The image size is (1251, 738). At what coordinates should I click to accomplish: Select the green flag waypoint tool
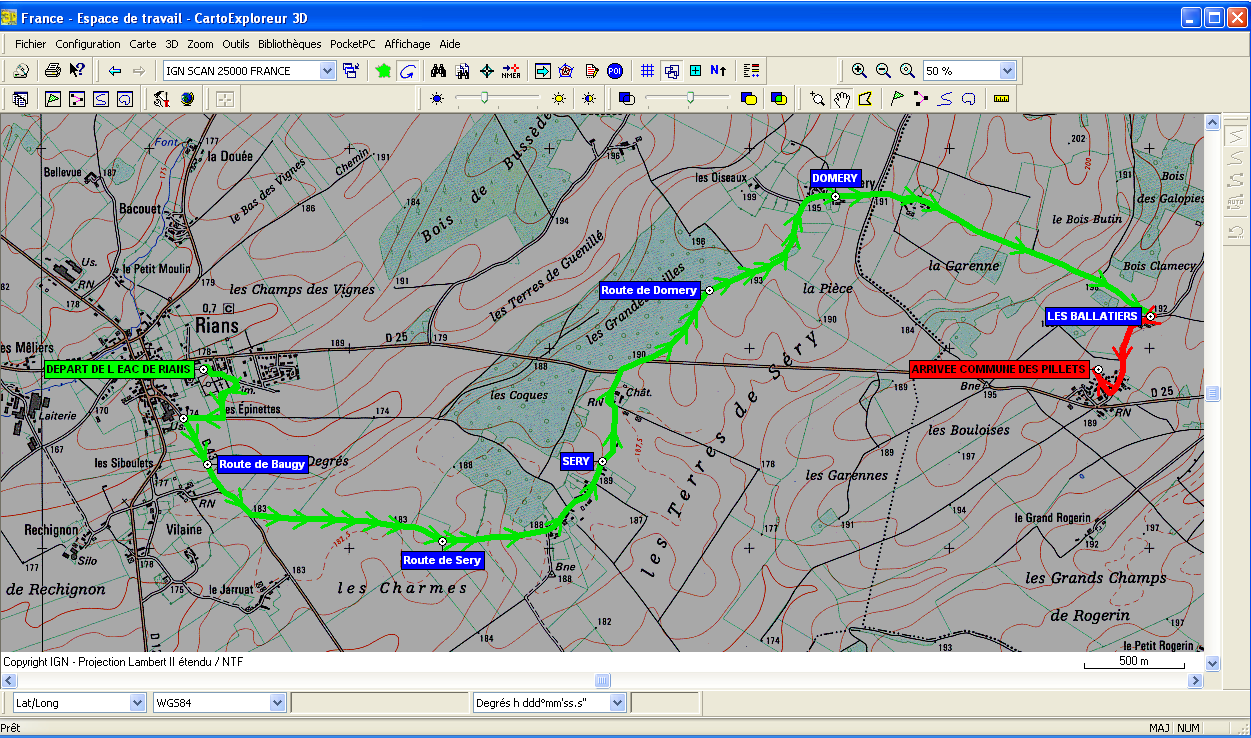896,99
